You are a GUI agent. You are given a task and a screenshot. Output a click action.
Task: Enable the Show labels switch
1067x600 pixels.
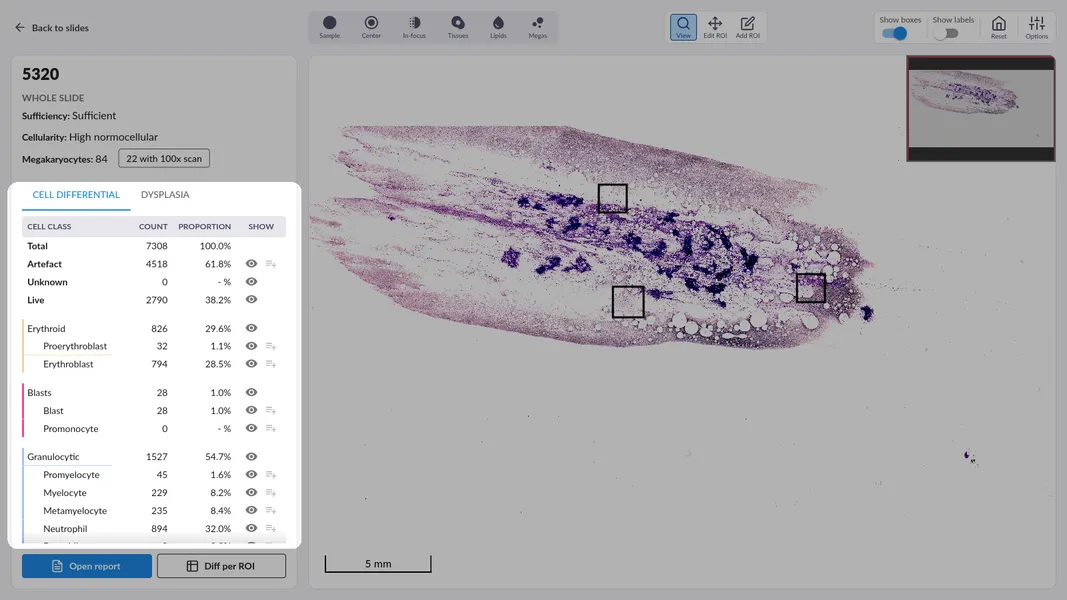click(946, 33)
